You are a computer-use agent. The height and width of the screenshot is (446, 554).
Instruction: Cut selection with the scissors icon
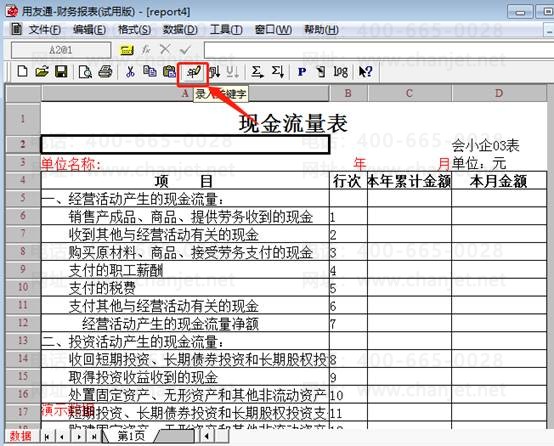130,72
